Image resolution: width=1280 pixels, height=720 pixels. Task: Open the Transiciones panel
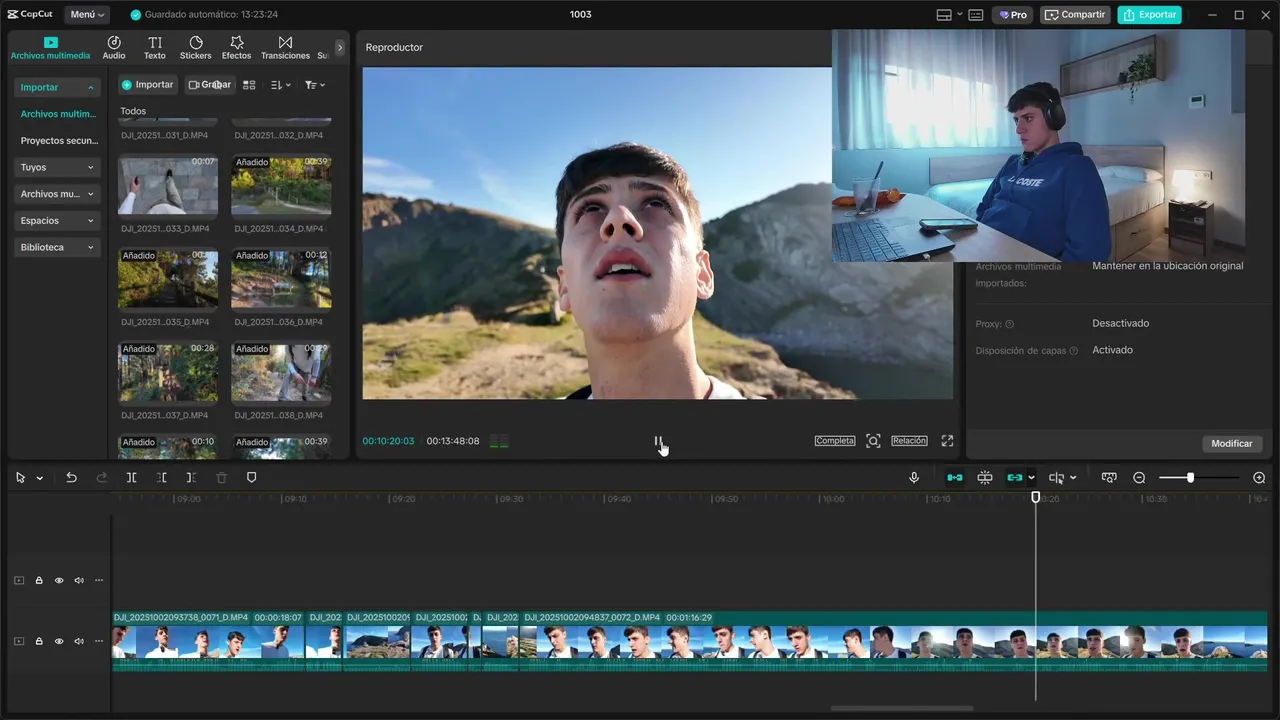click(285, 47)
